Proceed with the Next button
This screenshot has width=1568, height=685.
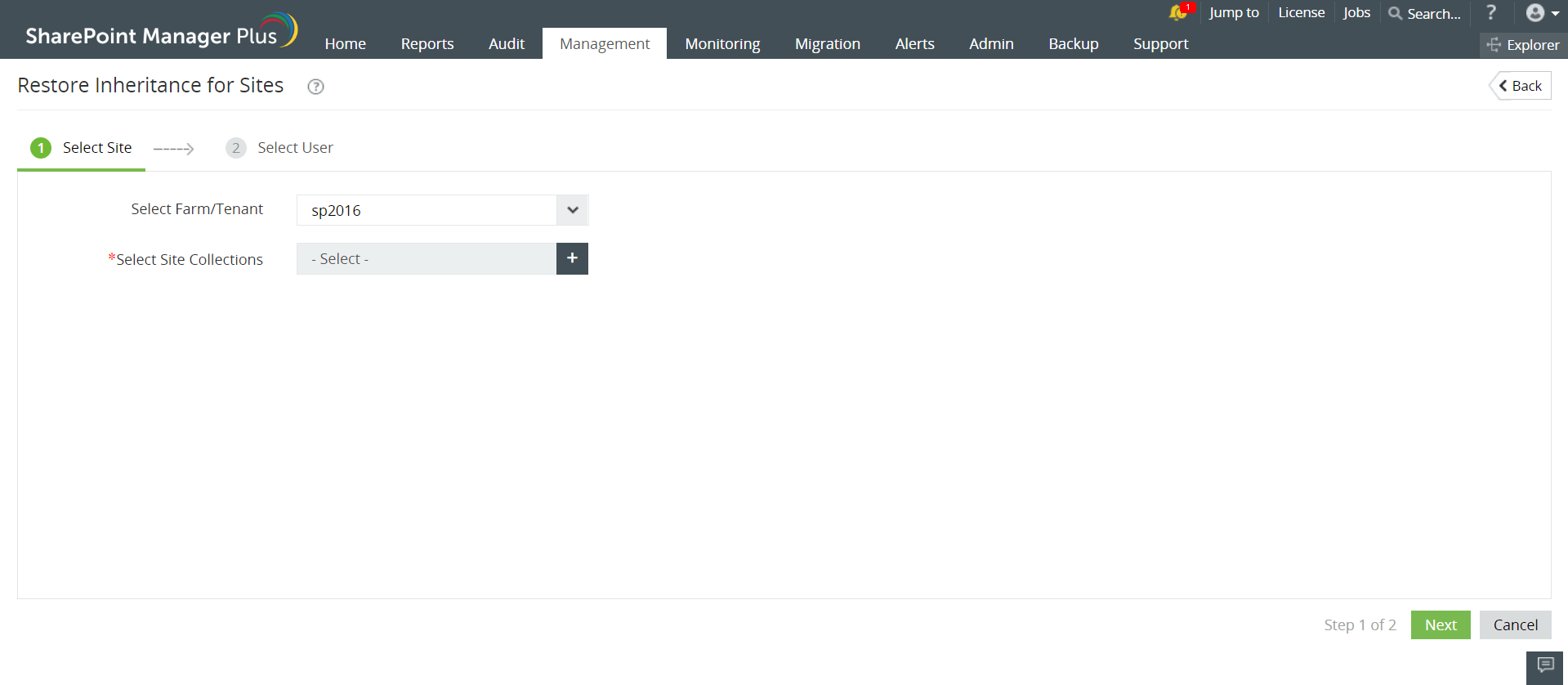[1441, 625]
